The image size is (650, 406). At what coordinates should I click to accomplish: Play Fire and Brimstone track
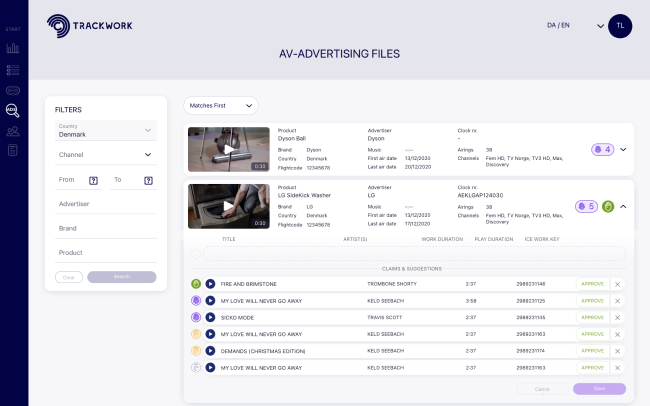point(210,284)
